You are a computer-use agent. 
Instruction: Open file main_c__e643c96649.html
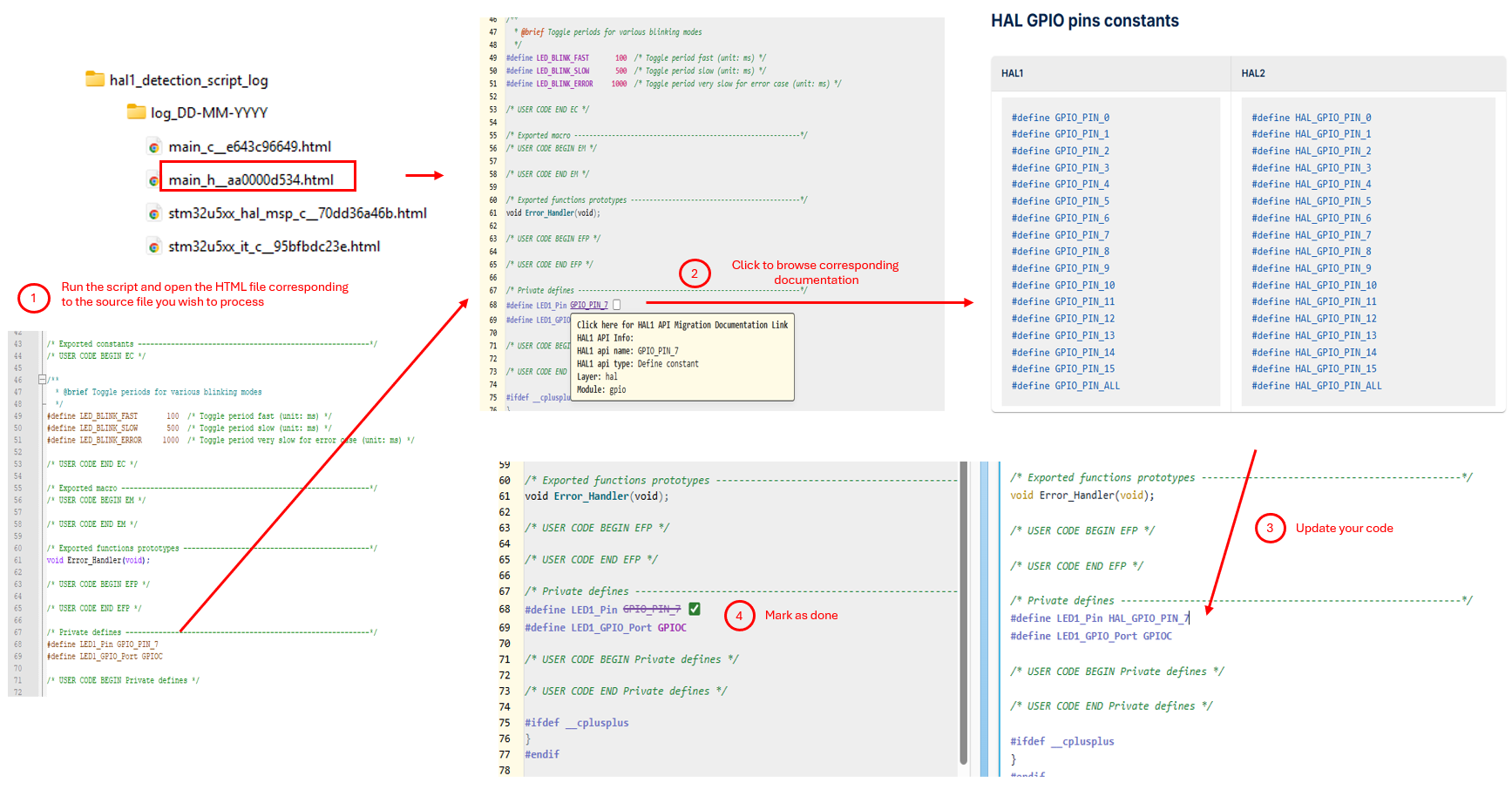[249, 146]
